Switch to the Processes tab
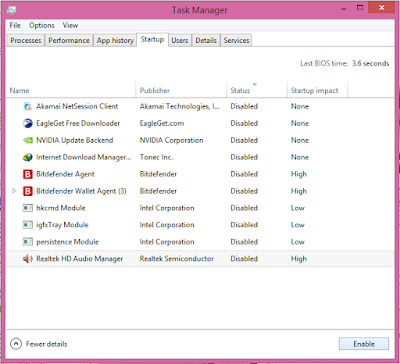This screenshot has height=364, width=400. 26,40
